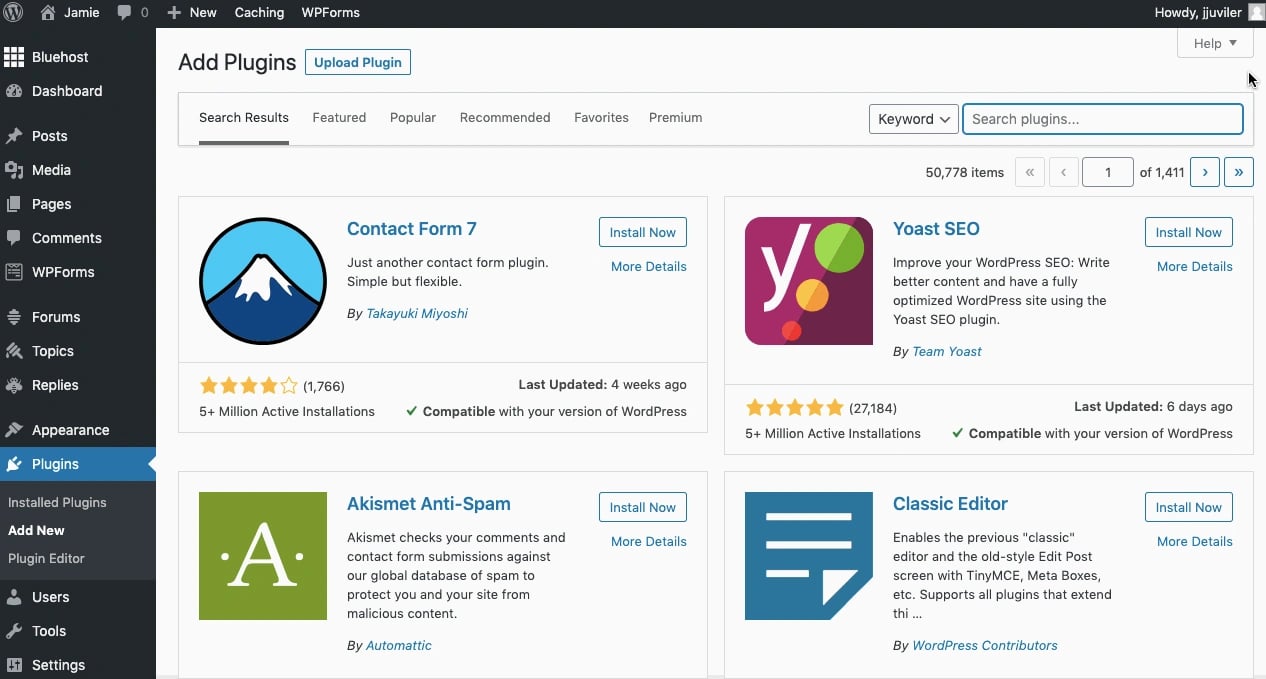Open Installed Plugins submenu item
Screen dimensions: 1266x679
pyautogui.click(x=57, y=502)
